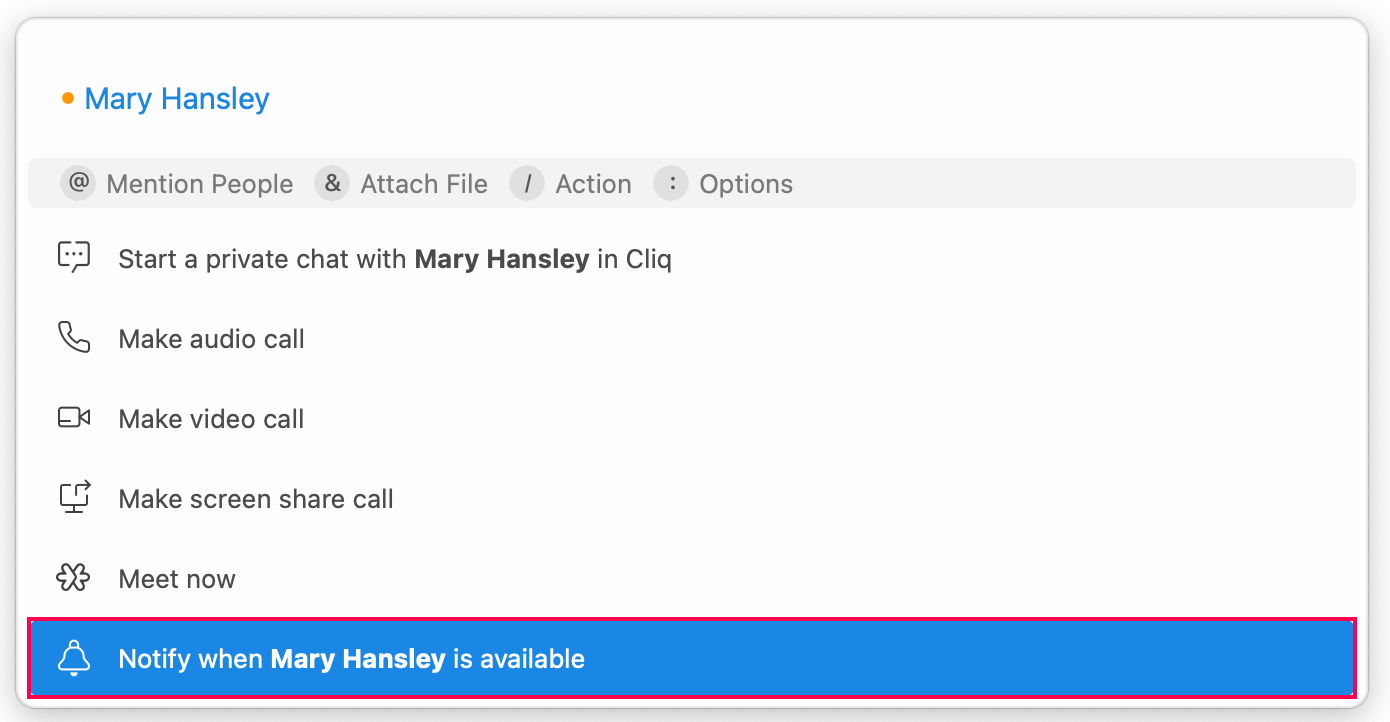Click the Mention People label

[x=199, y=185]
